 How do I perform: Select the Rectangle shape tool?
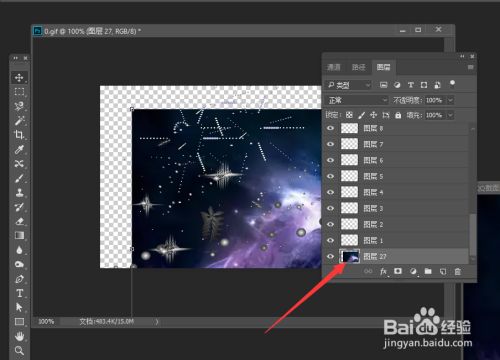click(19, 322)
